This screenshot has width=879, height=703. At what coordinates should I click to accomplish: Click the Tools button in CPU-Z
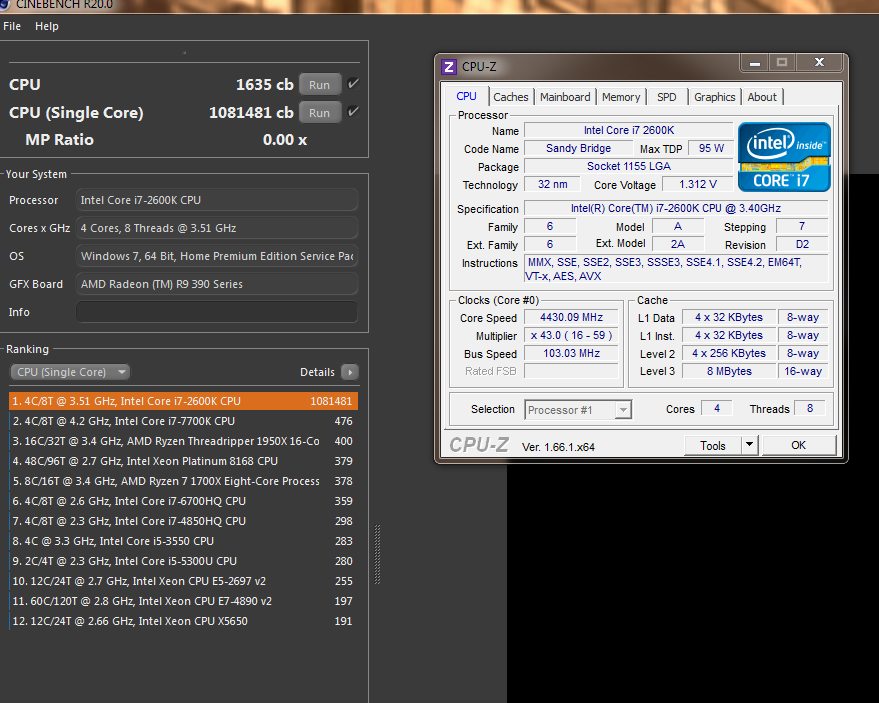point(713,445)
